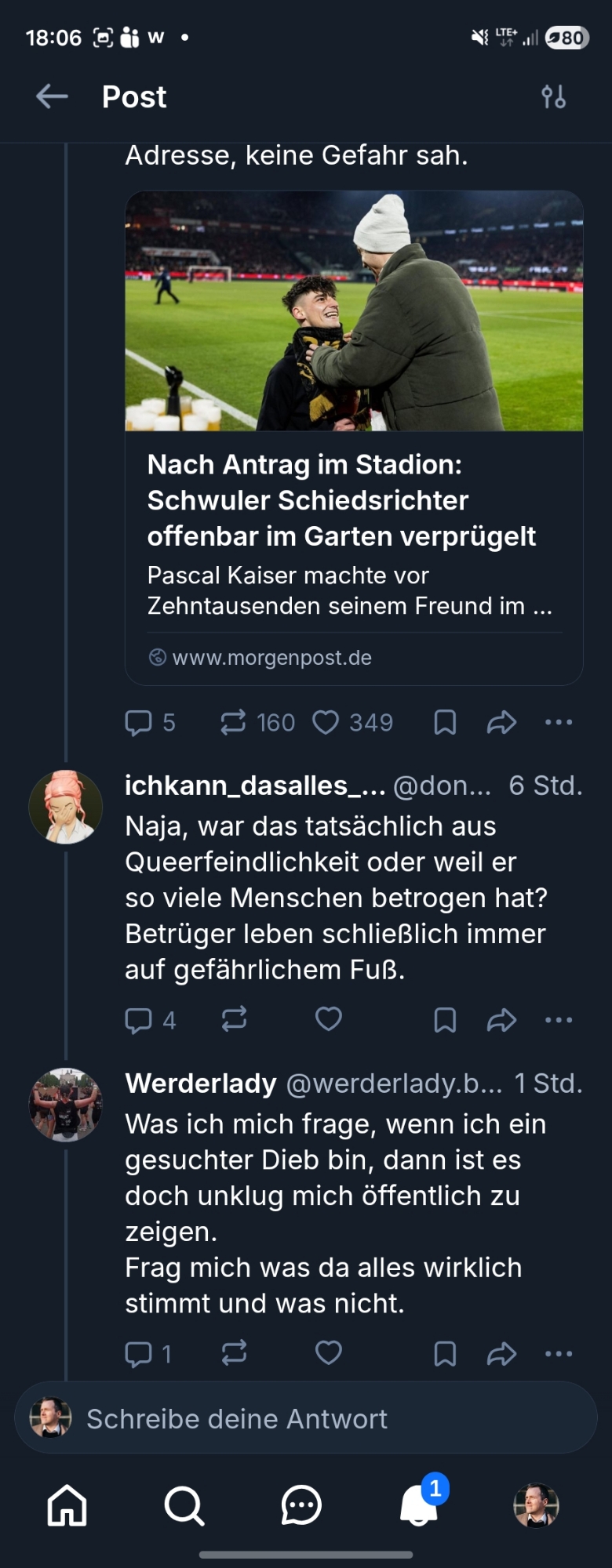Repost the post with 160 reposts
The height and width of the screenshot is (1568, 612).
pyautogui.click(x=234, y=722)
